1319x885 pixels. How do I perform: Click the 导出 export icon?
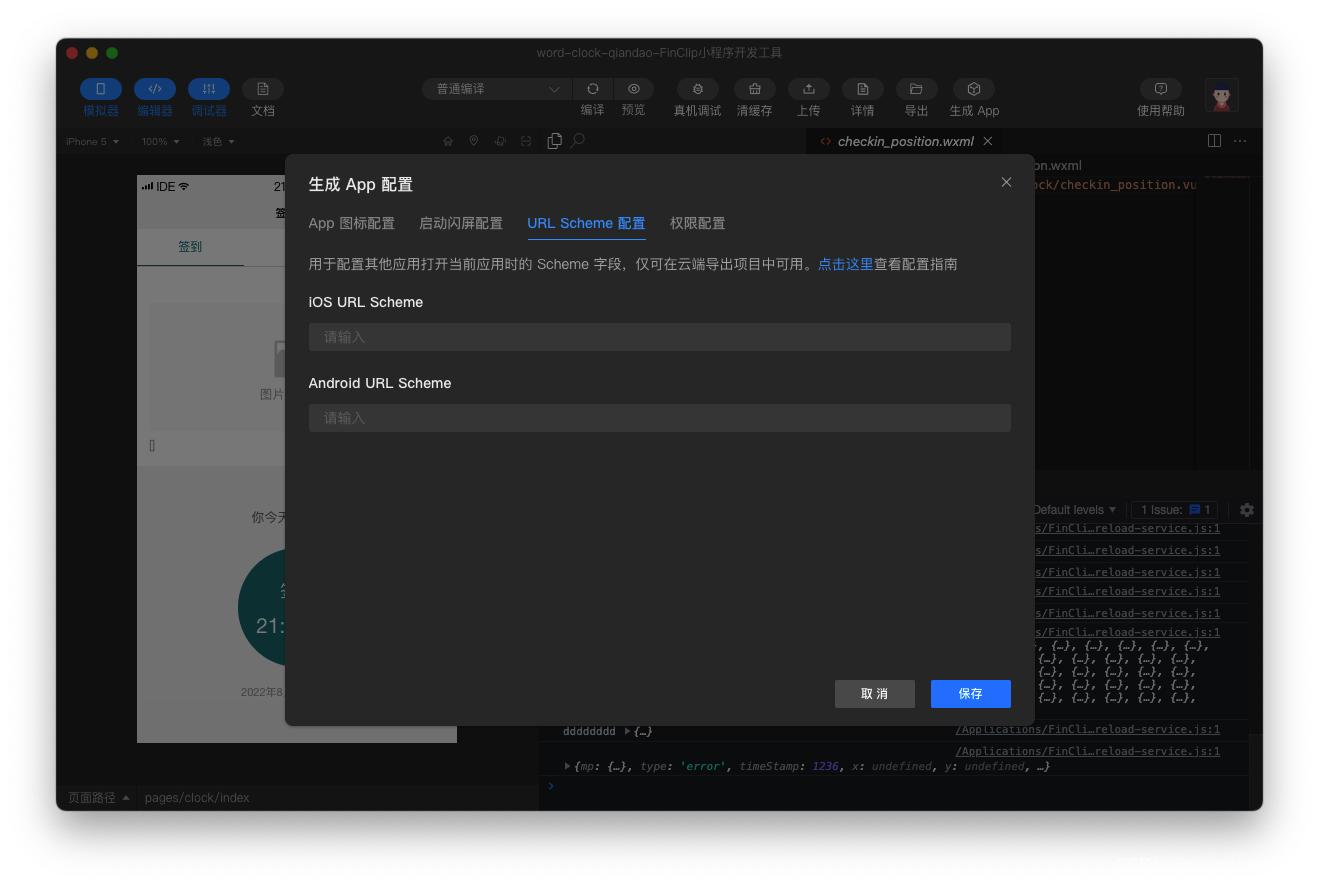916,89
